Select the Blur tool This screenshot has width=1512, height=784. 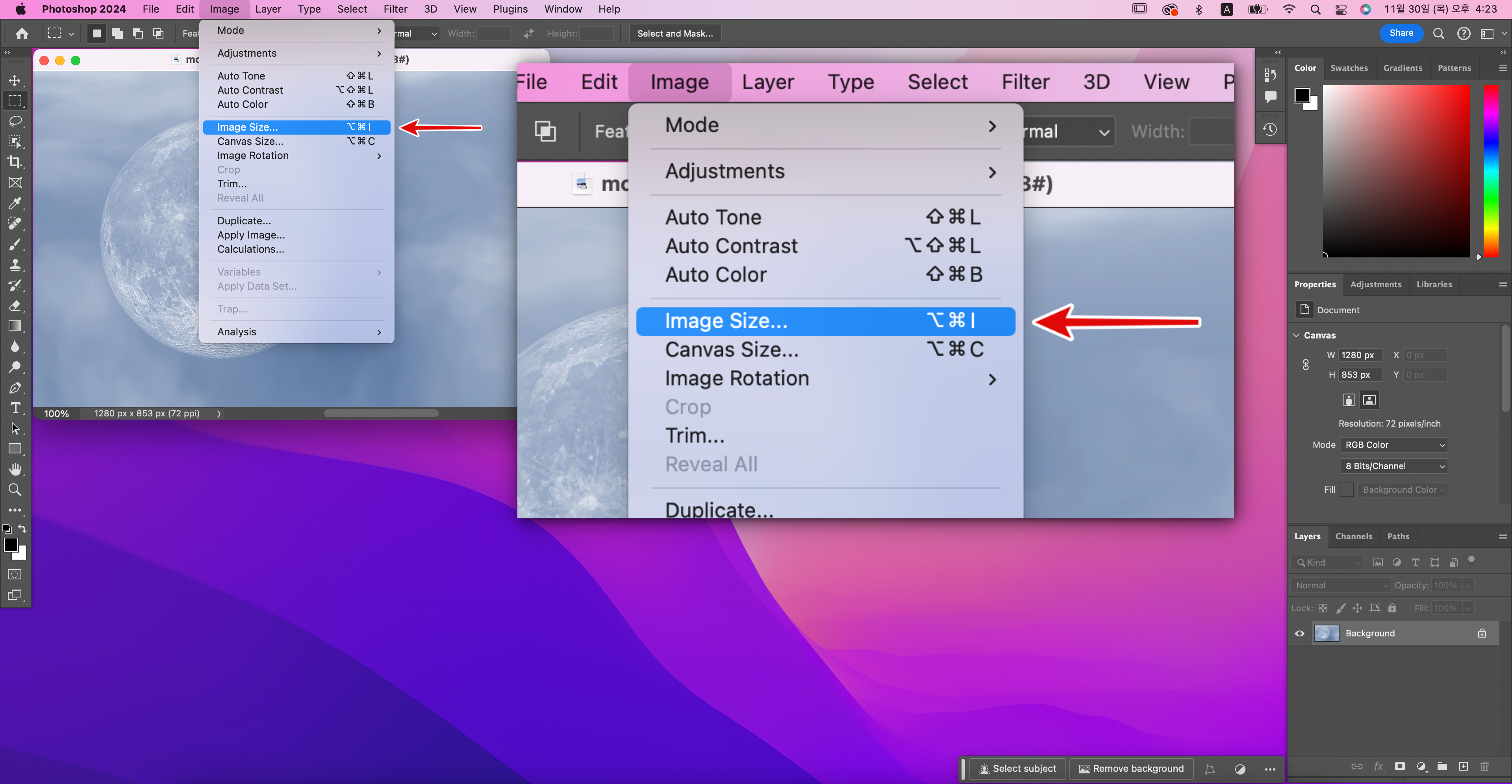click(x=15, y=347)
